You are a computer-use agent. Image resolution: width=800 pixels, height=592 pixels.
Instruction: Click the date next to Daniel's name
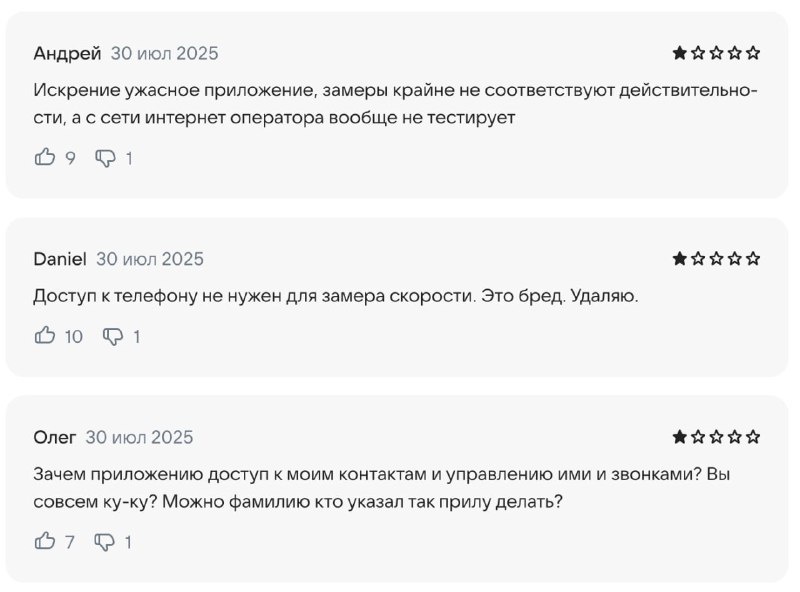pyautogui.click(x=150, y=258)
